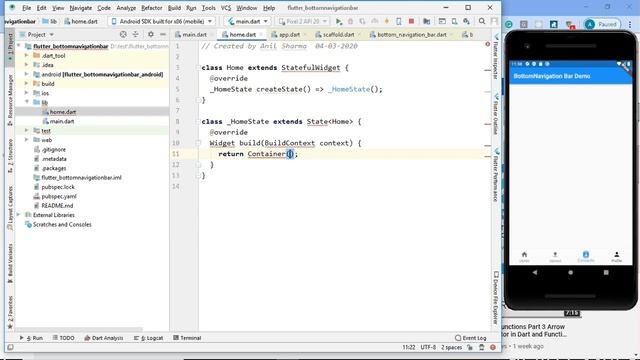Open the 4: Run tool window
Image resolution: width=640 pixels, height=360 pixels.
[x=31, y=338]
